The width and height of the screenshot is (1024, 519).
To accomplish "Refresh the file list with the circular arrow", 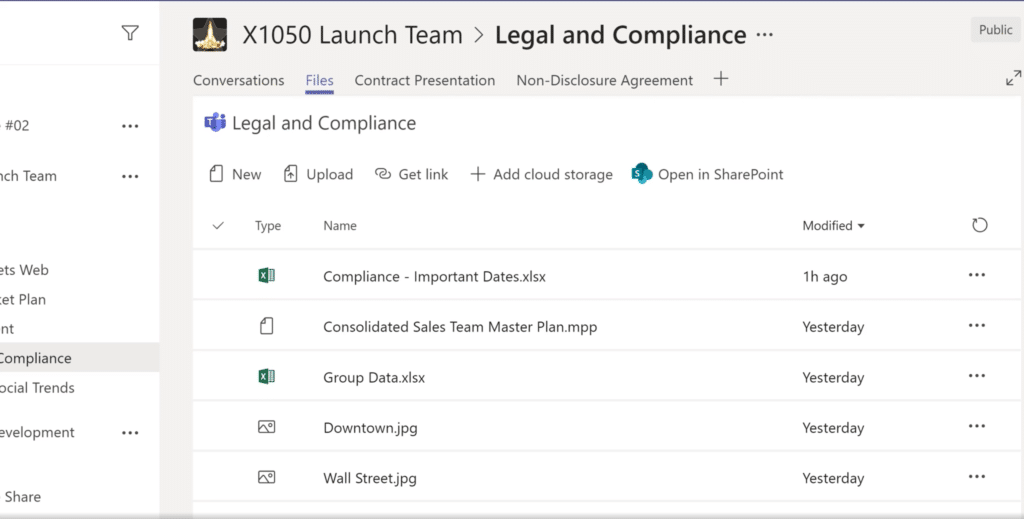I will point(980,225).
